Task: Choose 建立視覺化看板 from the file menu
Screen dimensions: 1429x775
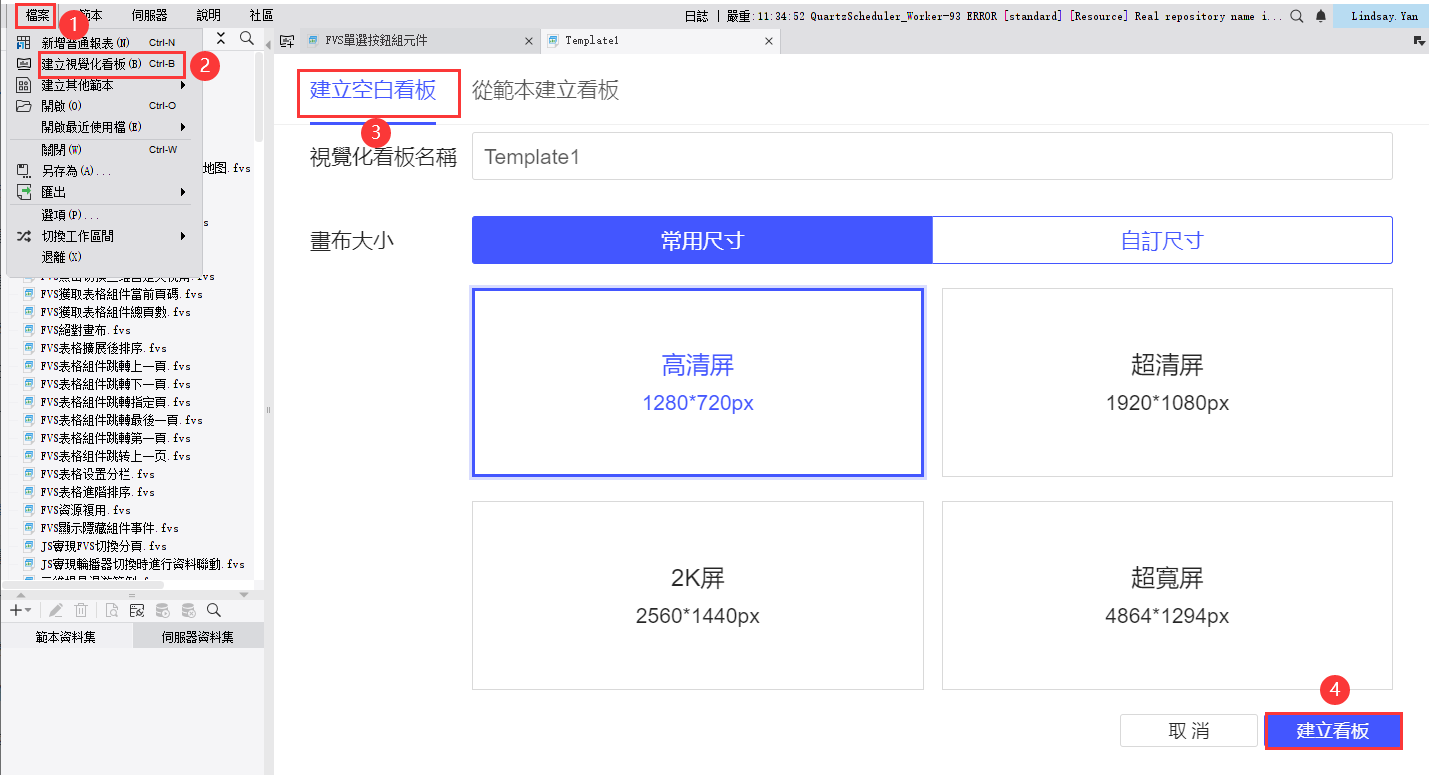Action: (x=104, y=64)
